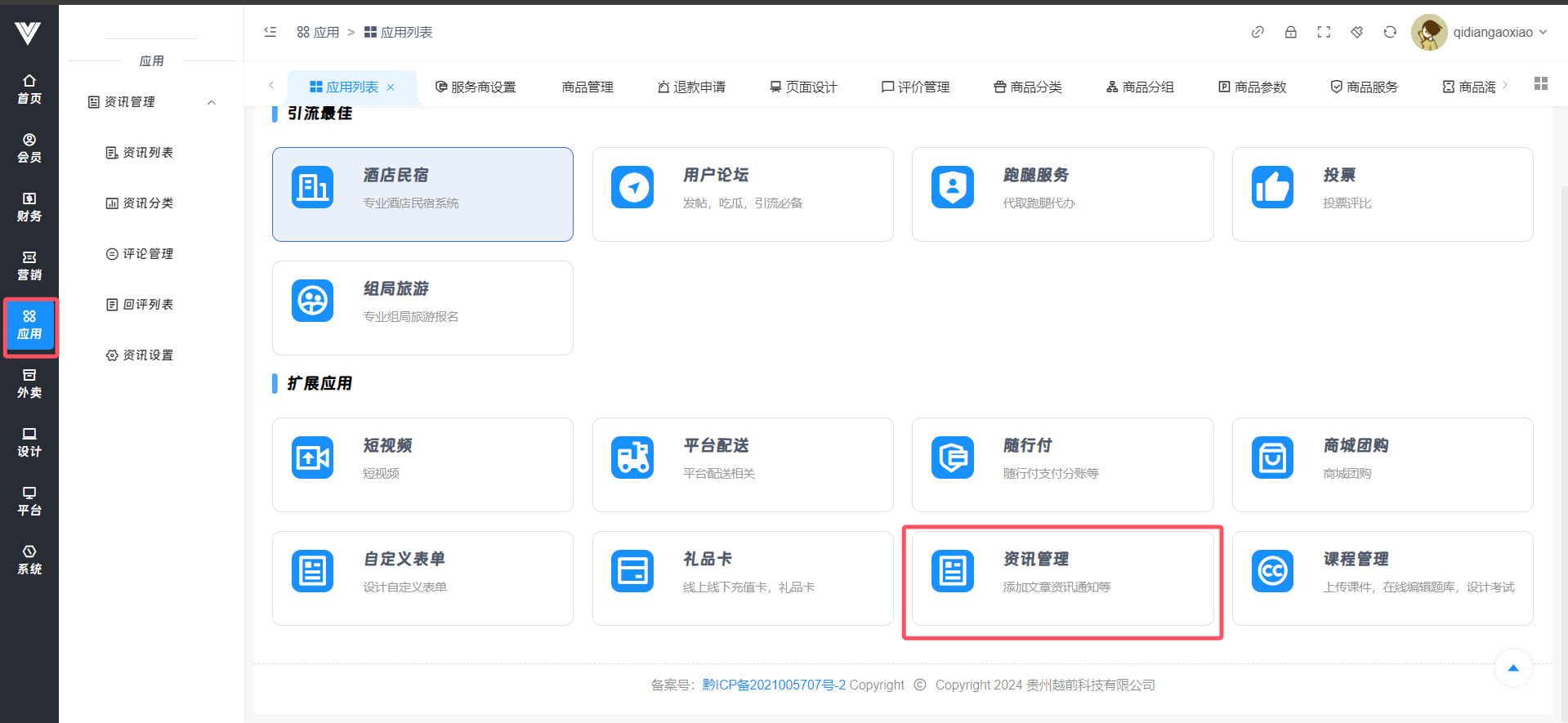Open the 短视频 app card
The image size is (1568, 723).
(422, 464)
